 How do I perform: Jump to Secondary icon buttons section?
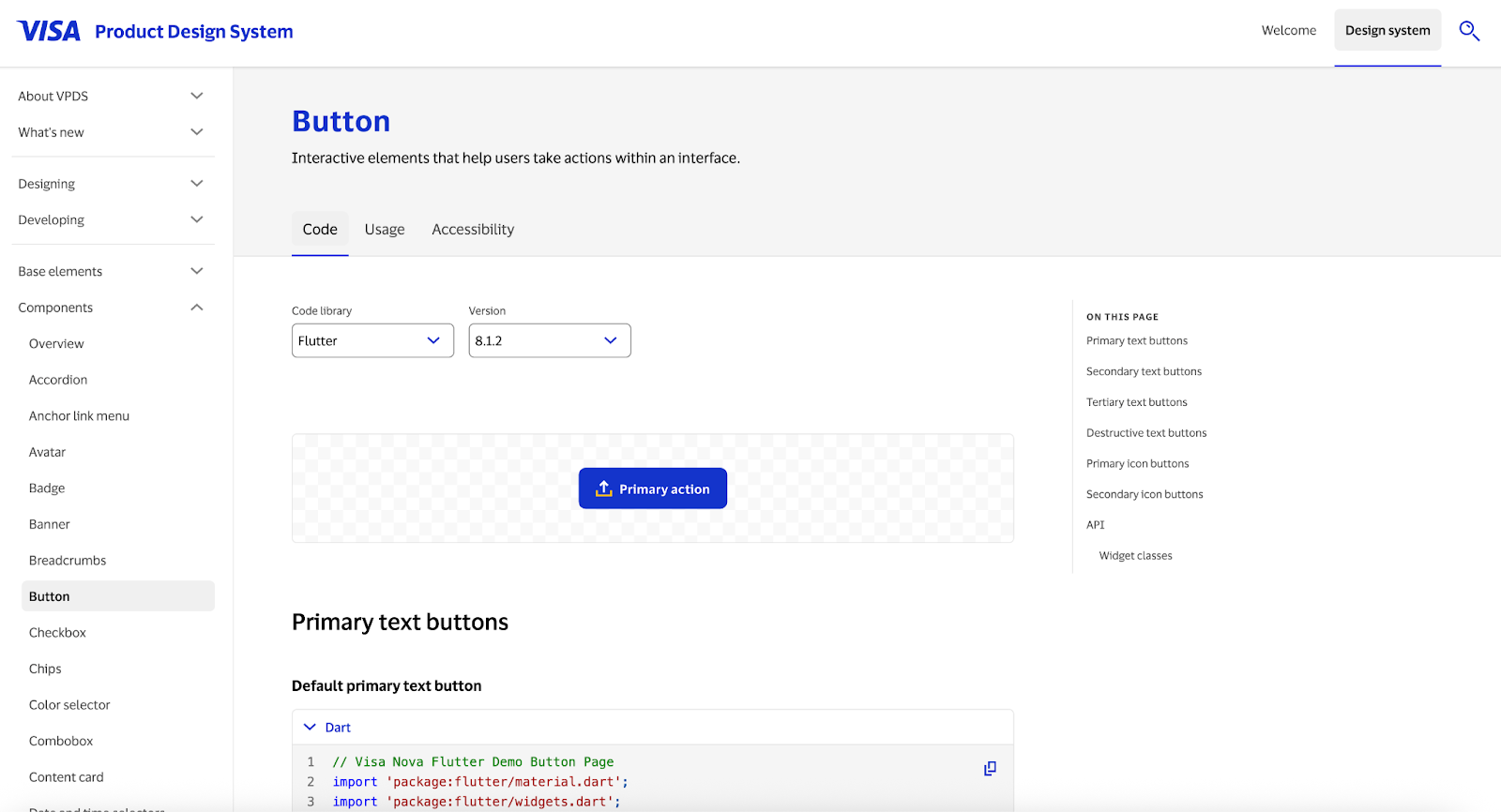tap(1145, 495)
